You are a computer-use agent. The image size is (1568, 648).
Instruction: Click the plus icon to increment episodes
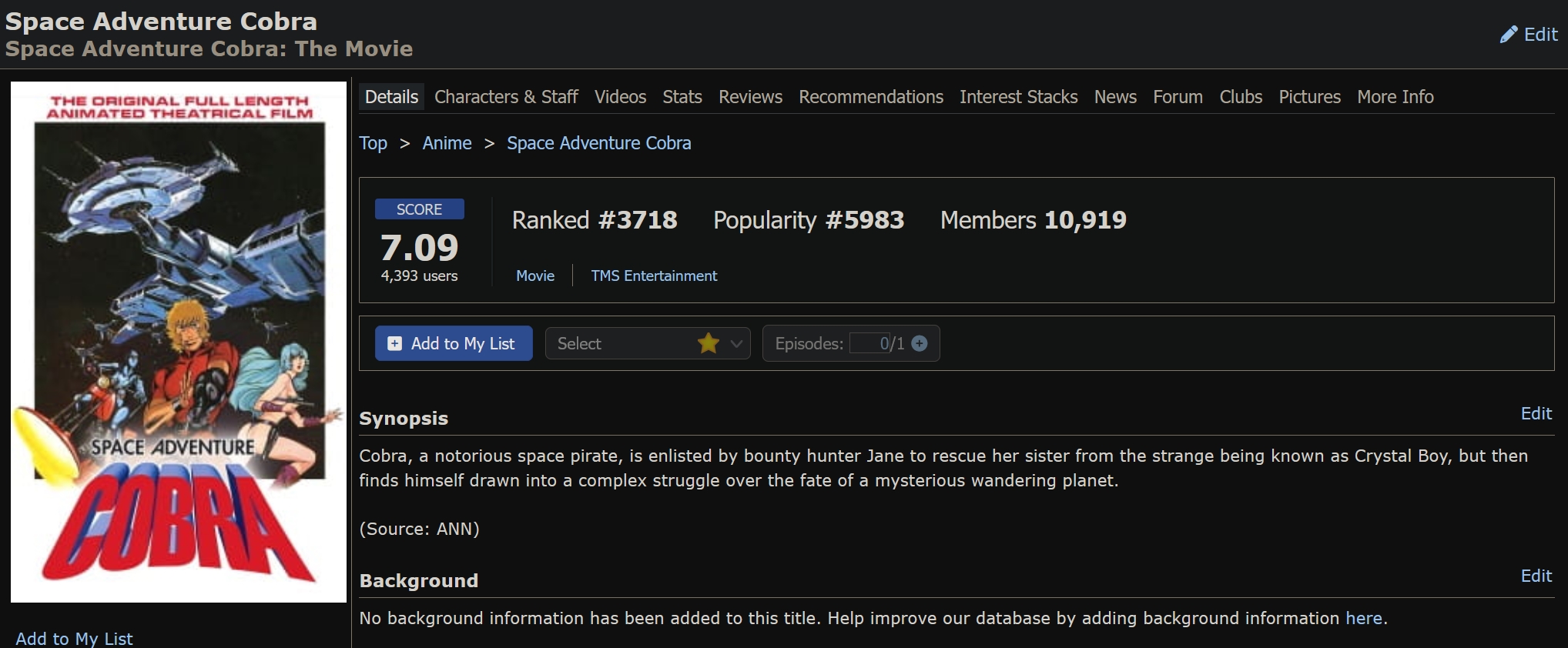920,344
